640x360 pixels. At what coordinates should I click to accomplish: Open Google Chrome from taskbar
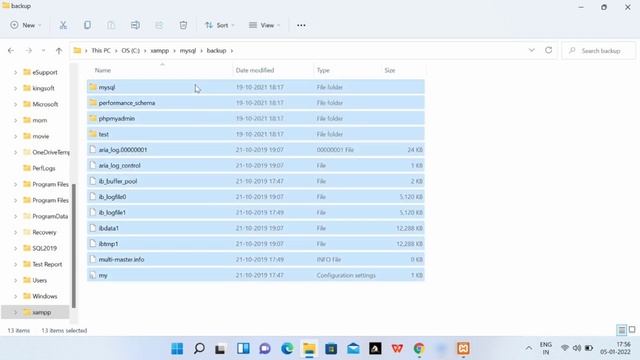(419, 349)
